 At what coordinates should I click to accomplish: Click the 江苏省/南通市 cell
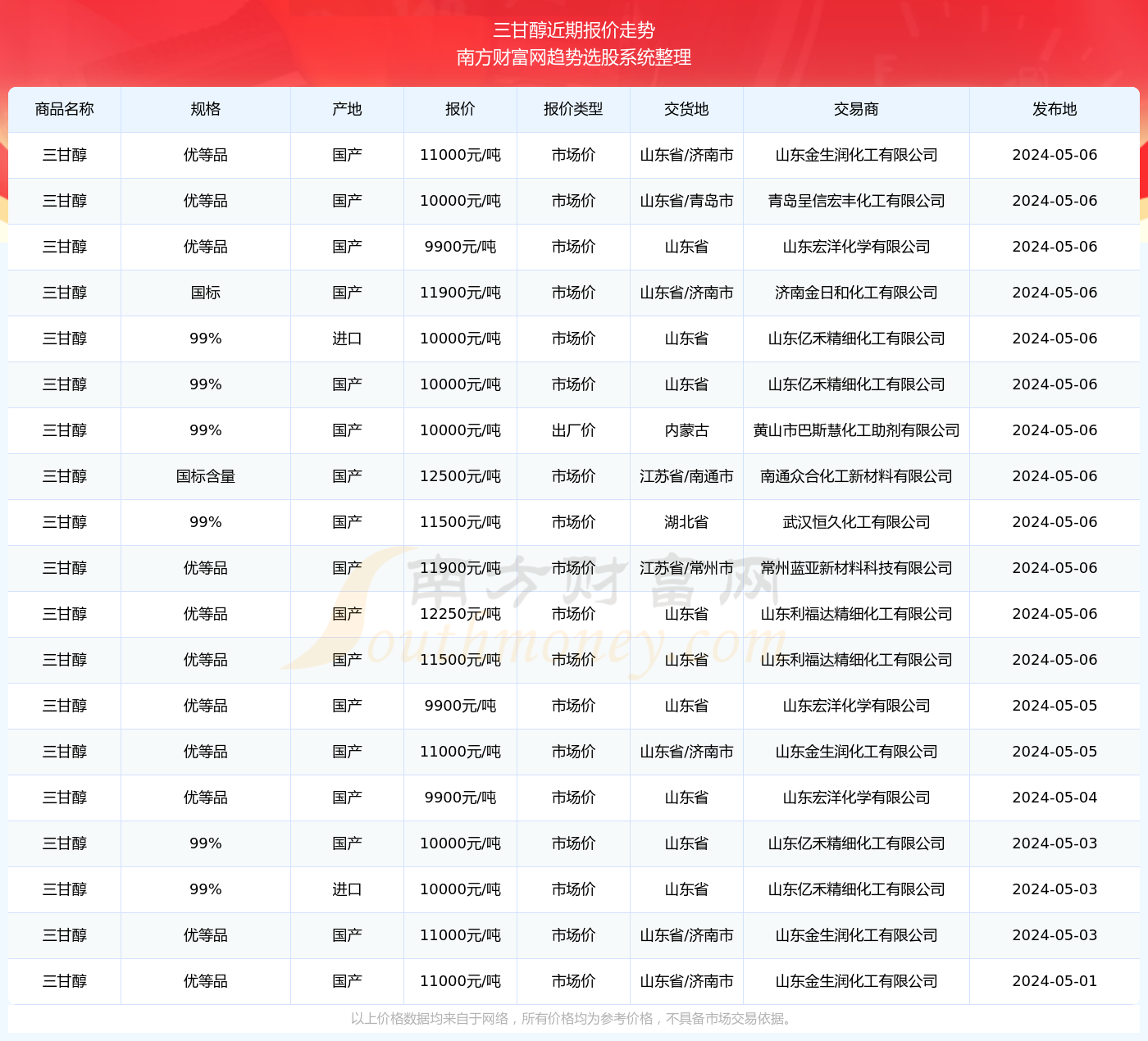(x=686, y=476)
